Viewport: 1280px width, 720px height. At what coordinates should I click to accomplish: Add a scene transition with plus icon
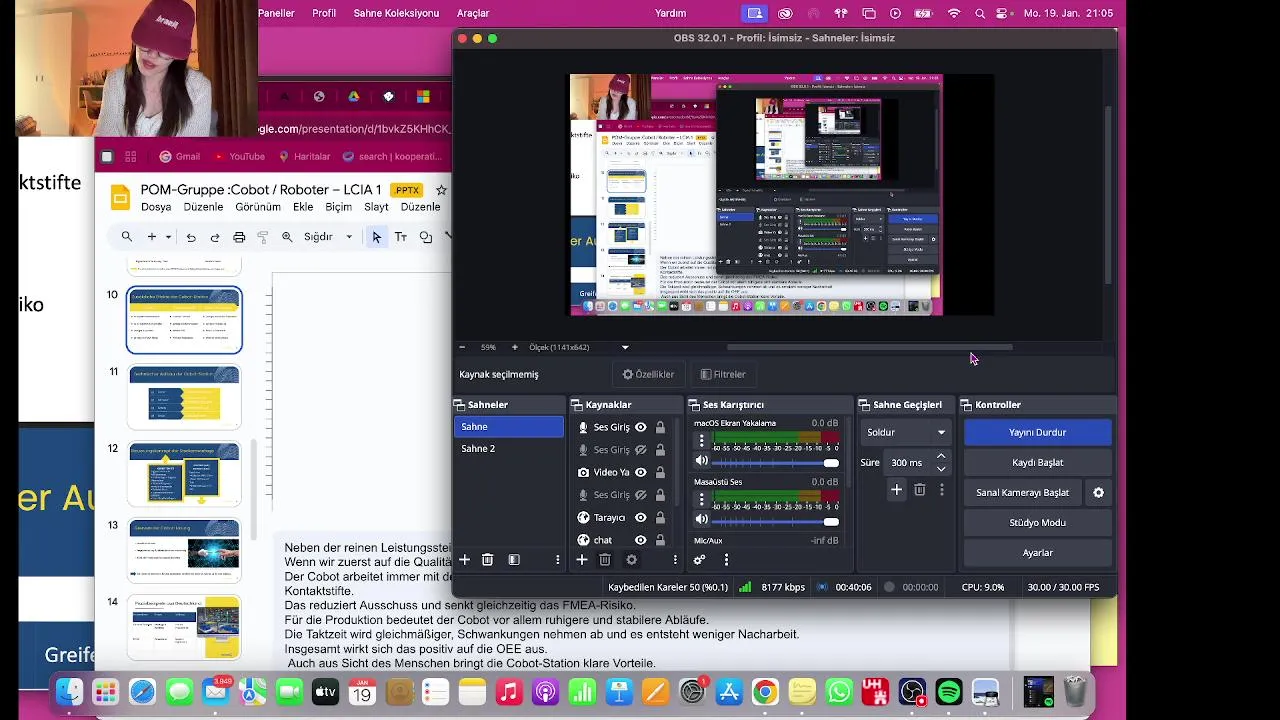[896, 490]
